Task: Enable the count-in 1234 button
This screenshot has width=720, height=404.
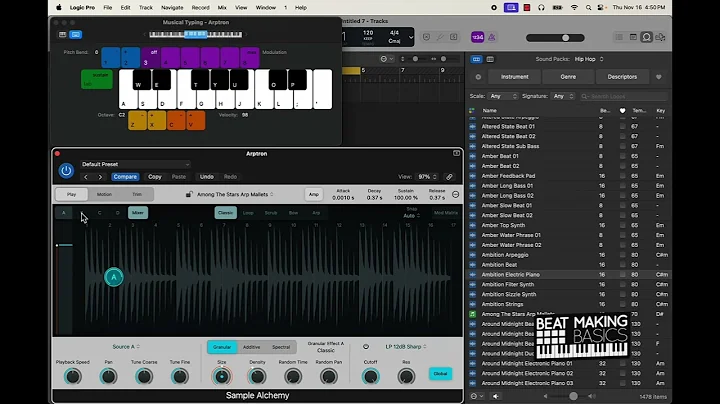Action: tap(478, 37)
